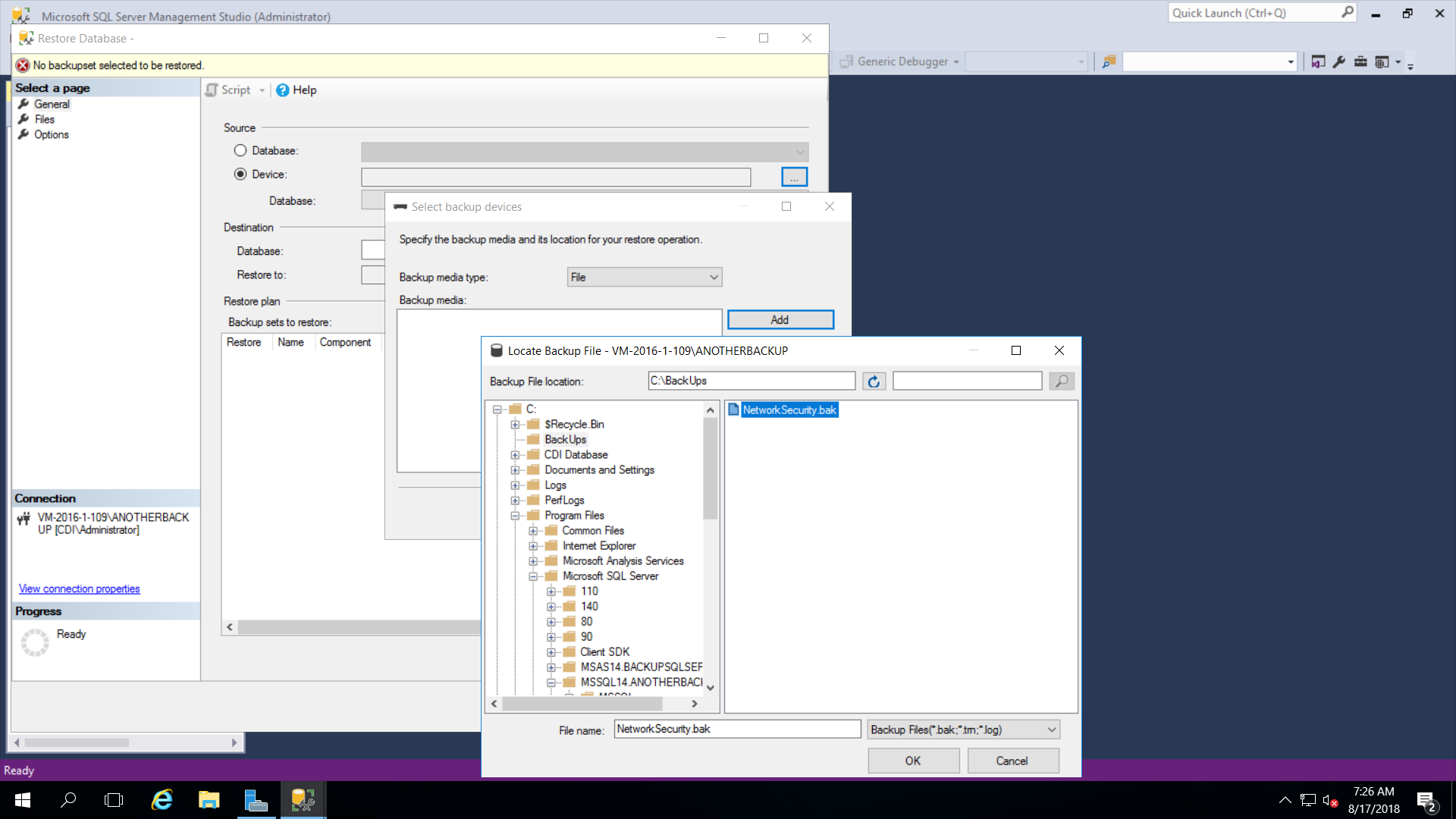
Task: Open the Generic Debugger dropdown
Action: click(956, 62)
